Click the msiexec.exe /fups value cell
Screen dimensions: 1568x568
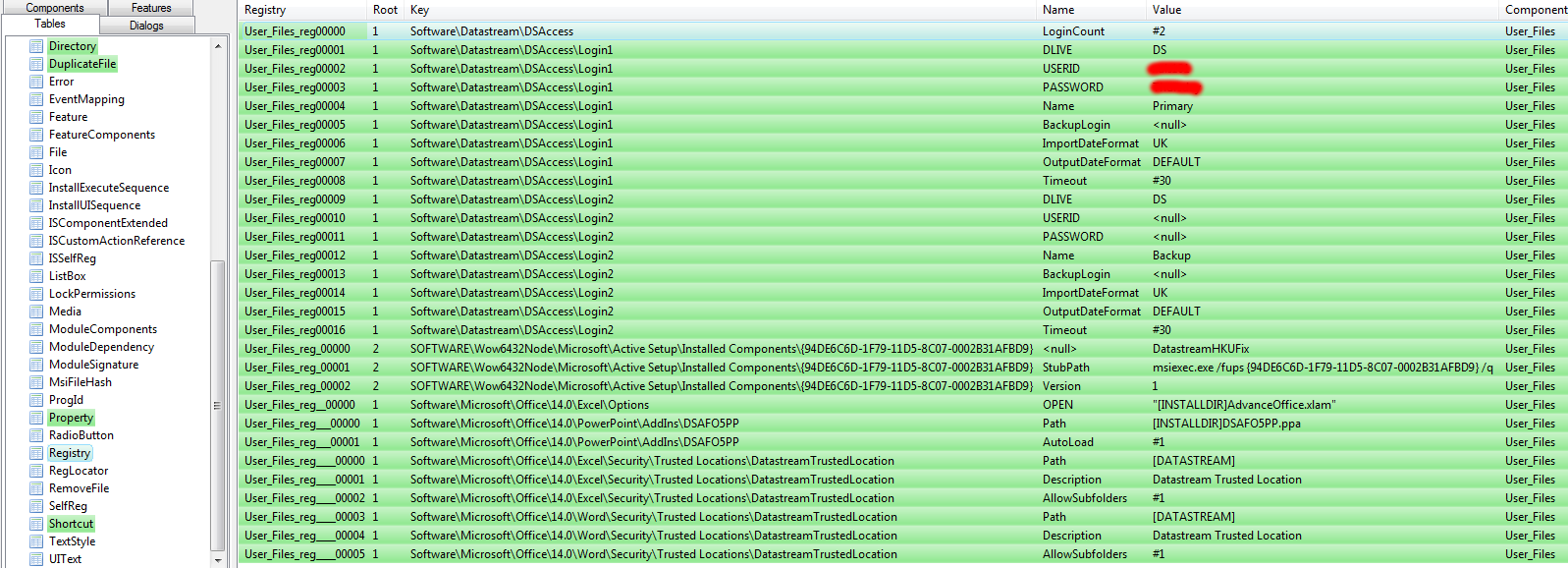point(1323,368)
